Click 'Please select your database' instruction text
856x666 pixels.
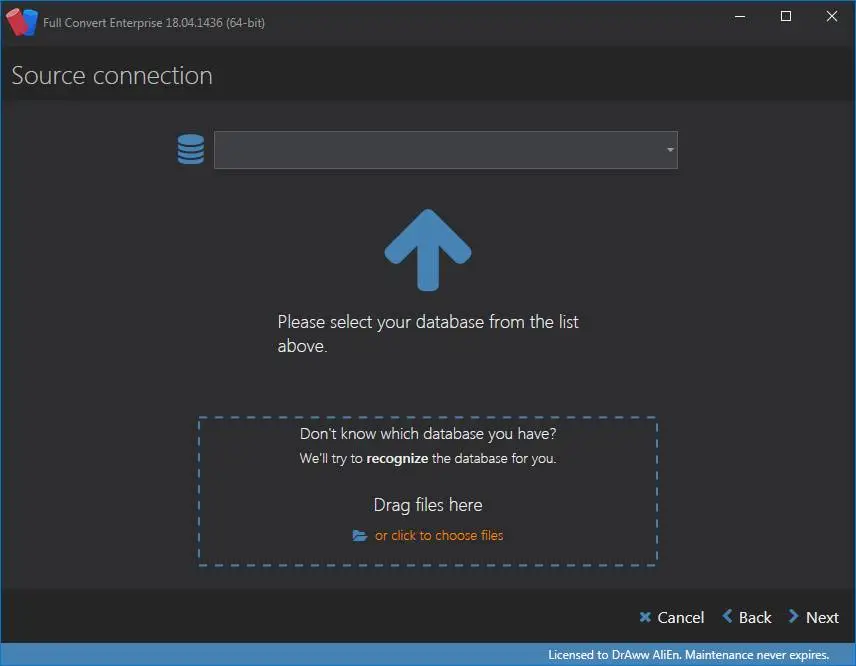coord(428,334)
